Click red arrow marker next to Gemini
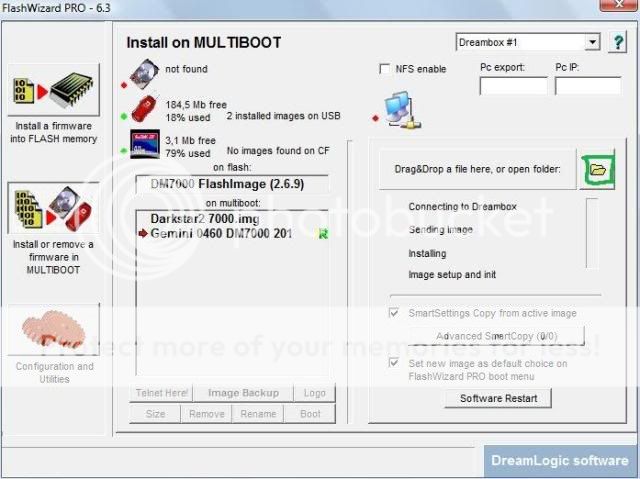 [143, 233]
